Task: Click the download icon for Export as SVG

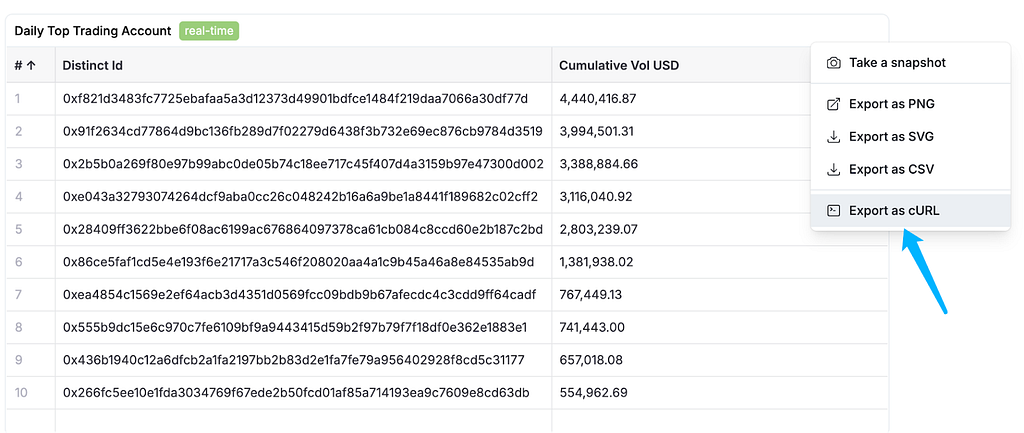Action: point(833,136)
